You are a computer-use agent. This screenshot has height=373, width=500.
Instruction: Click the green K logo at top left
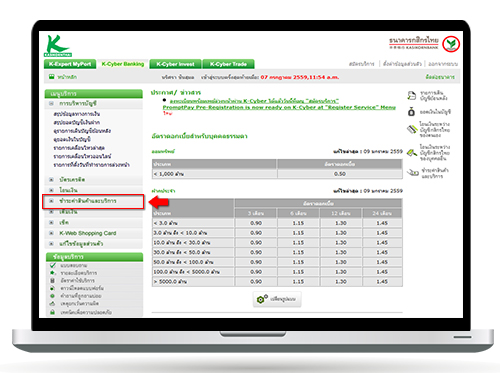[x=58, y=46]
